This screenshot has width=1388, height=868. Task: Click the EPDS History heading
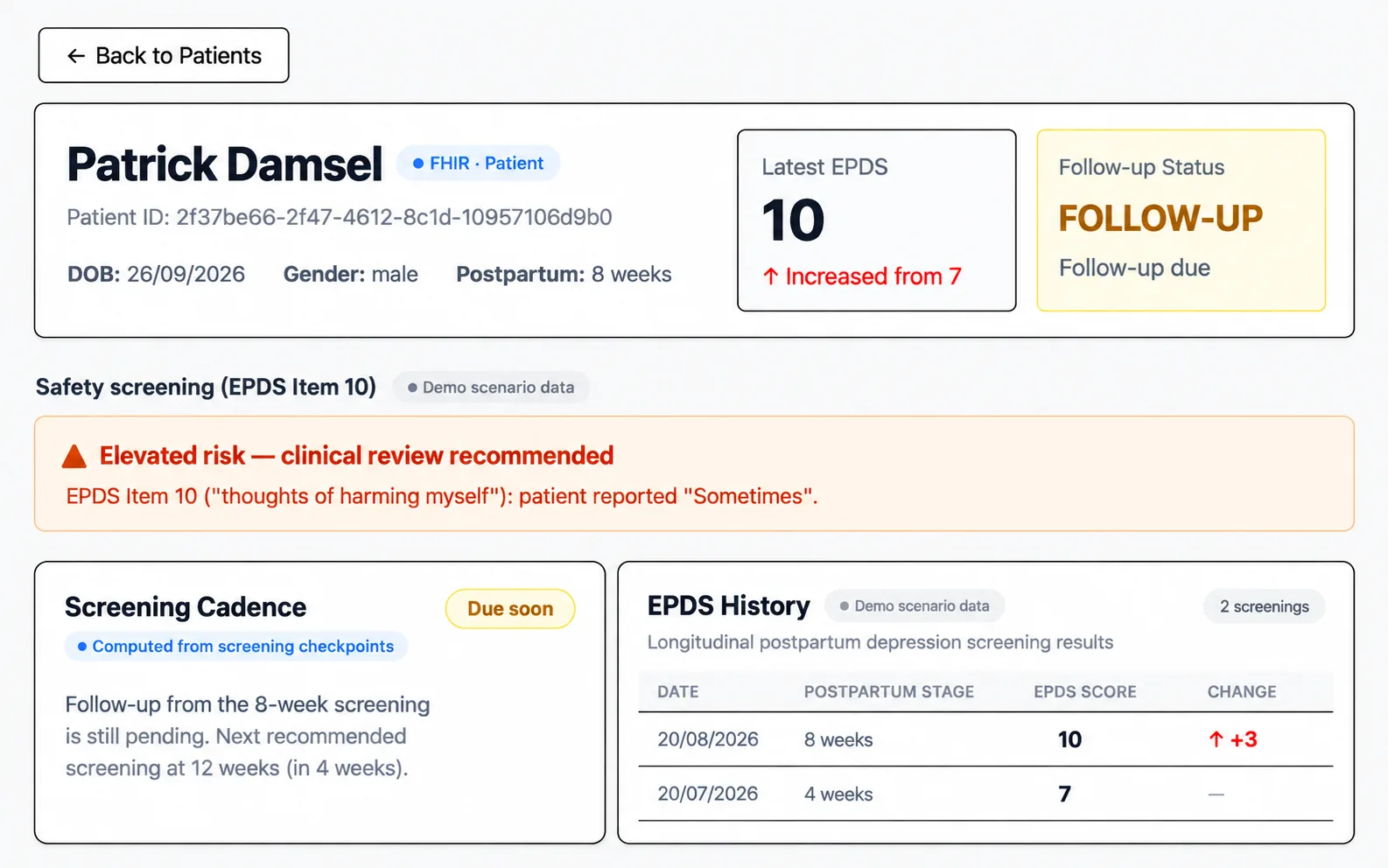point(728,605)
